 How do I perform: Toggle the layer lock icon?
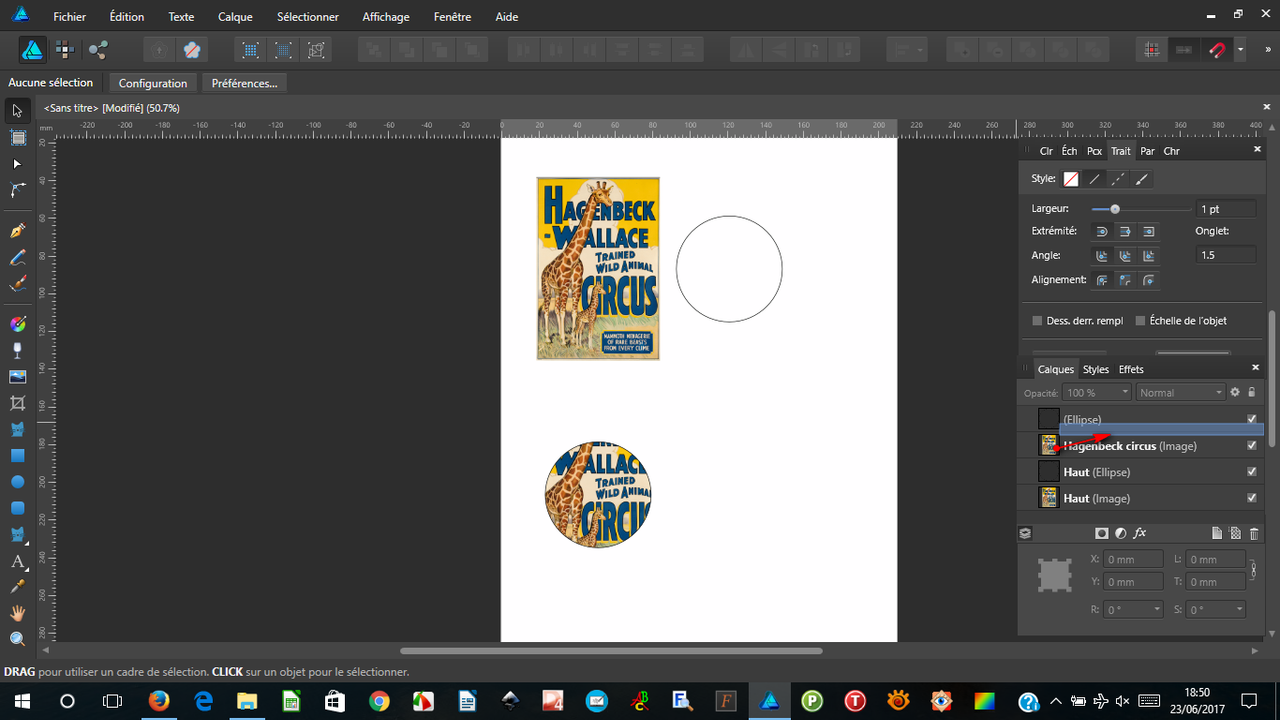1251,393
